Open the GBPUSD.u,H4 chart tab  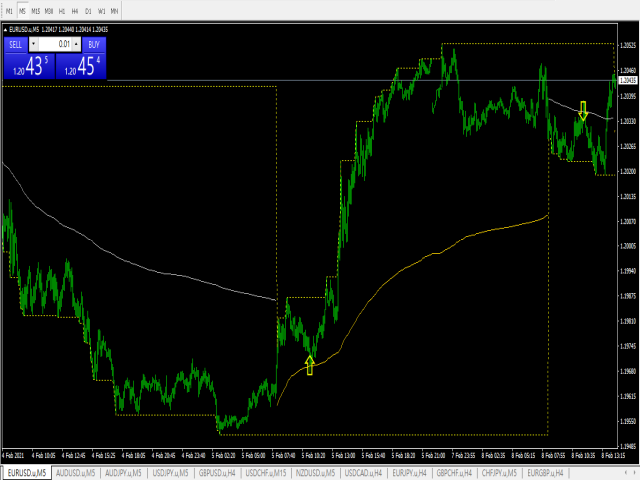pyautogui.click(x=217, y=473)
